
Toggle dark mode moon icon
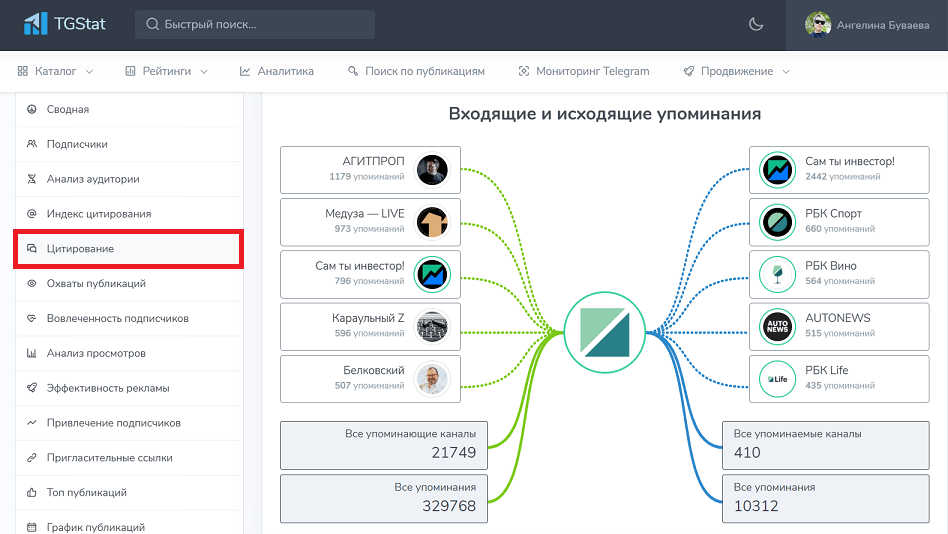click(x=756, y=24)
